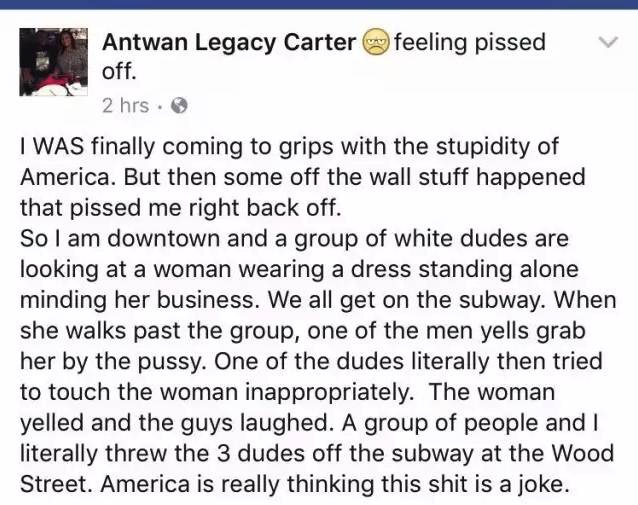Click the globe public privacy icon

pos(179,106)
